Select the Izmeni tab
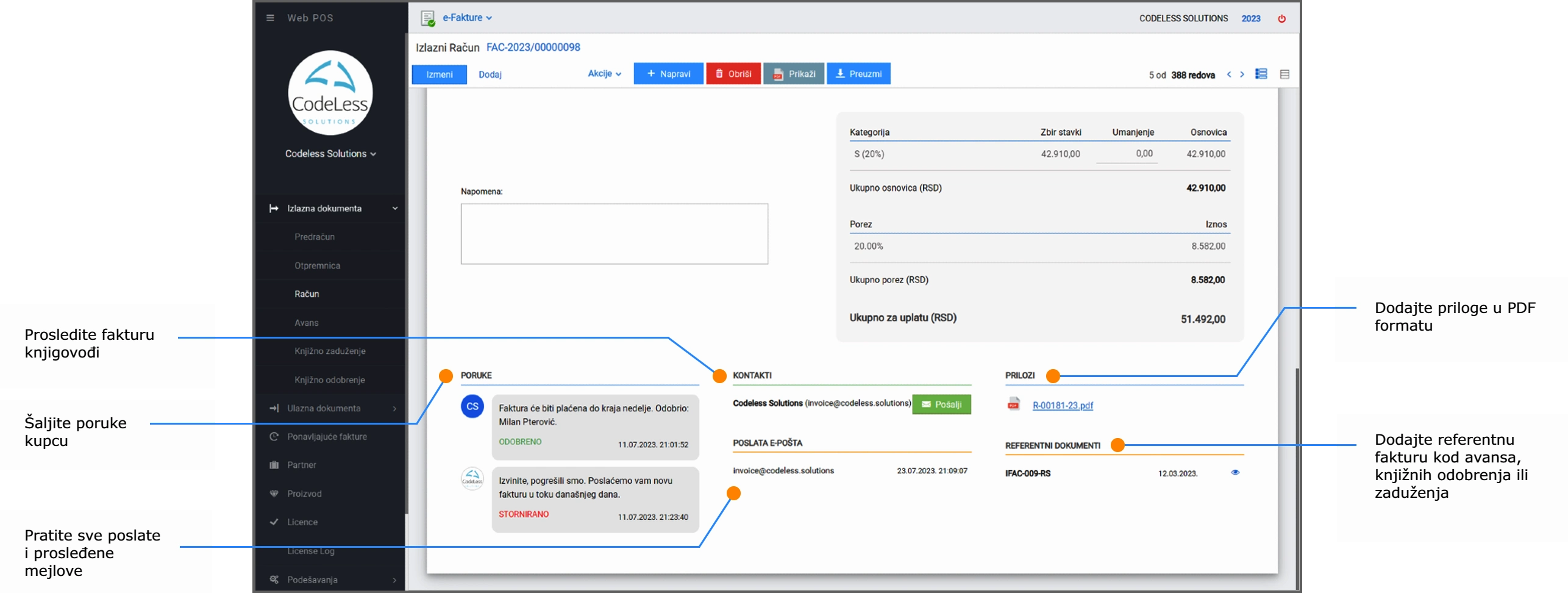Viewport: 1568px width, 593px height. [440, 74]
